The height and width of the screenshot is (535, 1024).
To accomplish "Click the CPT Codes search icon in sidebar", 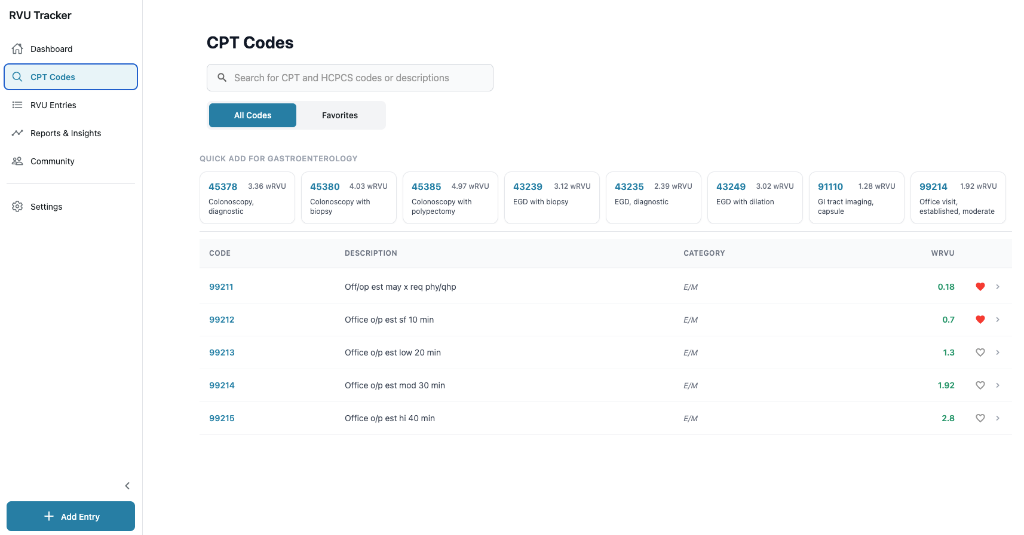I will [x=17, y=77].
